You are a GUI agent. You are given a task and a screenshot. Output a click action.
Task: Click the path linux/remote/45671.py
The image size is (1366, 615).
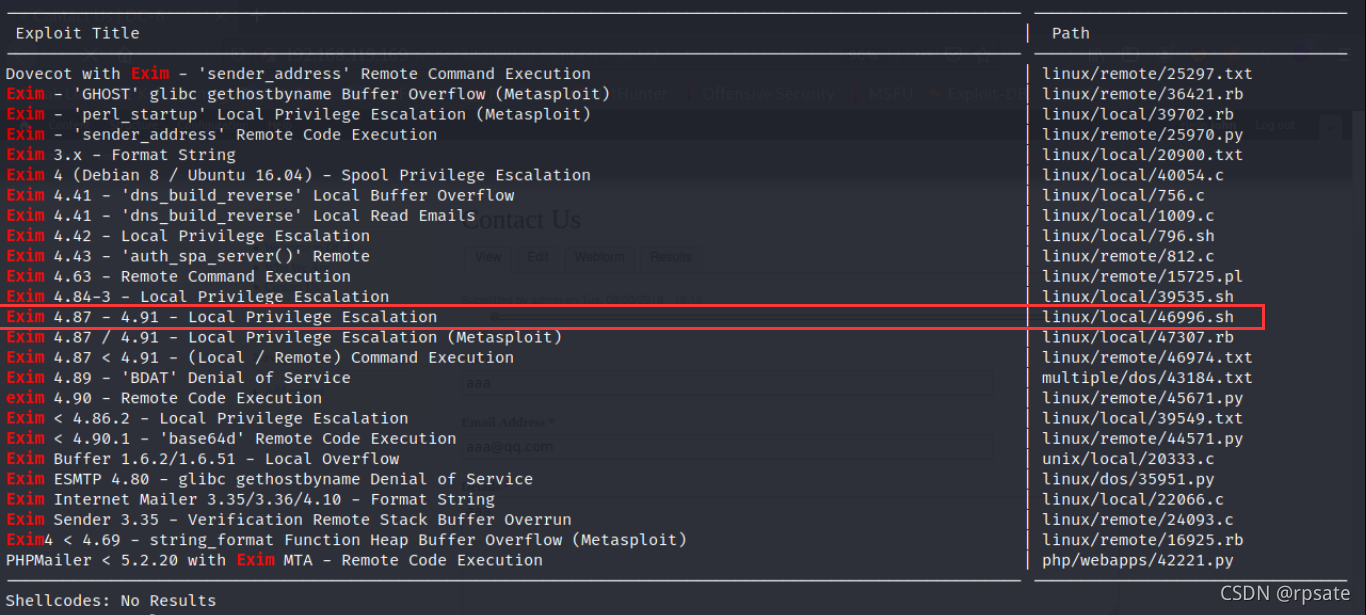tap(1142, 398)
